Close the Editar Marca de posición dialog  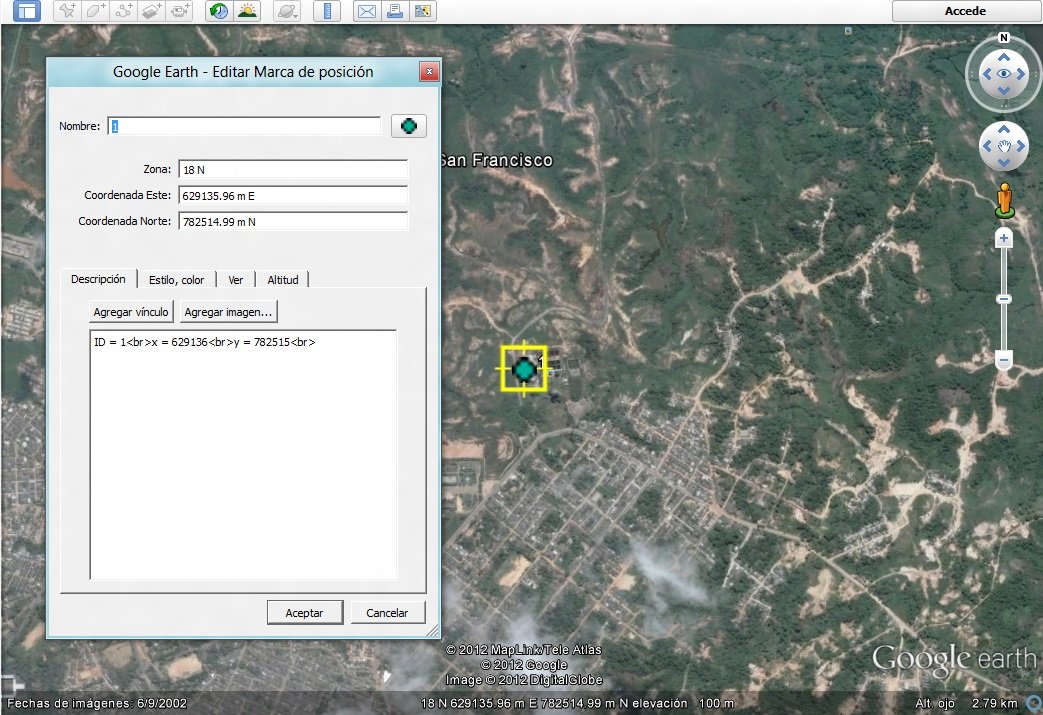click(429, 71)
